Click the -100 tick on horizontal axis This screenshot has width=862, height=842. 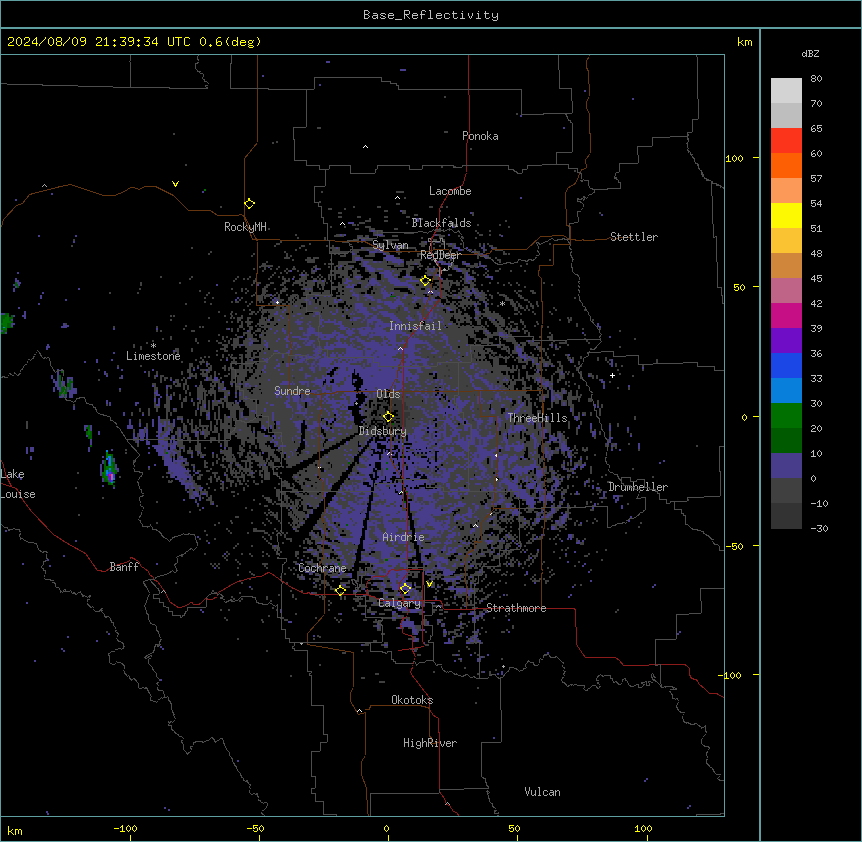tap(125, 828)
